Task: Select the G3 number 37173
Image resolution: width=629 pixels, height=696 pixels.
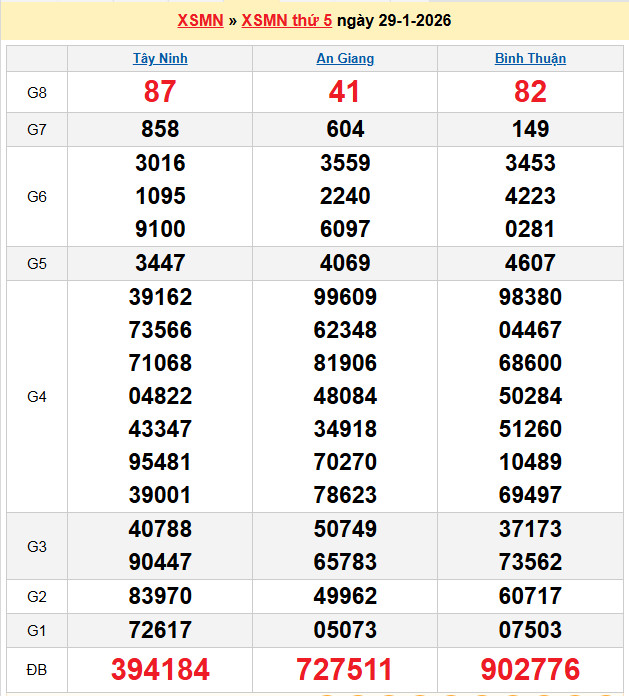Action: (x=530, y=529)
